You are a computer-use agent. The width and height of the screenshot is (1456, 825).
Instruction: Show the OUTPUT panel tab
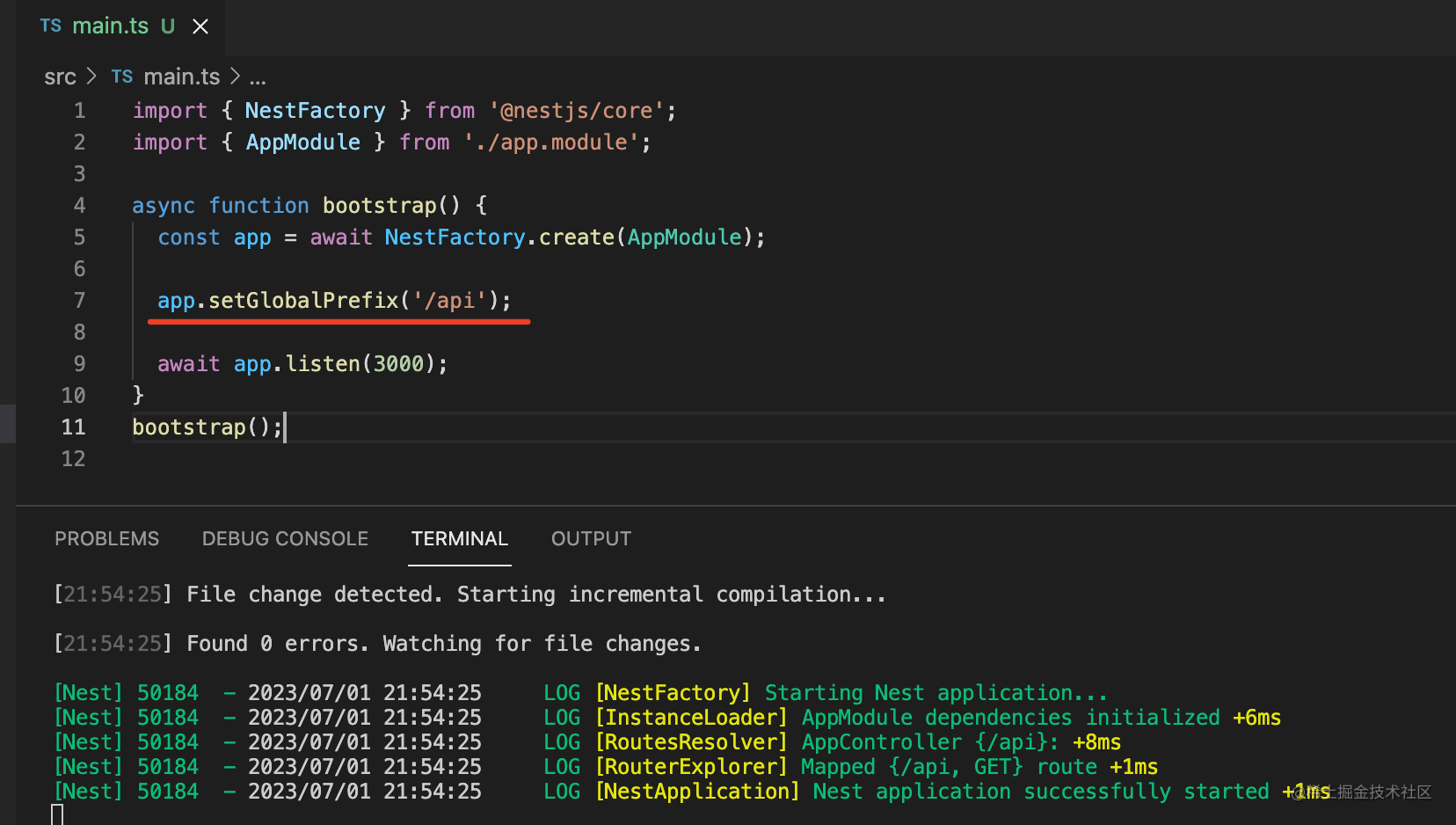pyautogui.click(x=591, y=538)
